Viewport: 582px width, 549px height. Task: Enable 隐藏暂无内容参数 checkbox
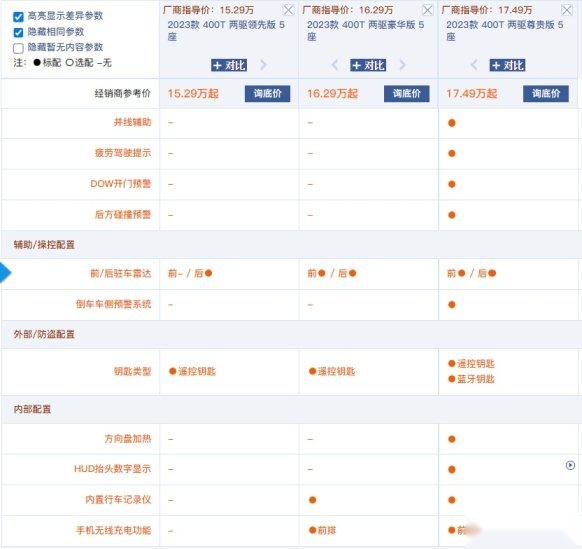point(18,48)
